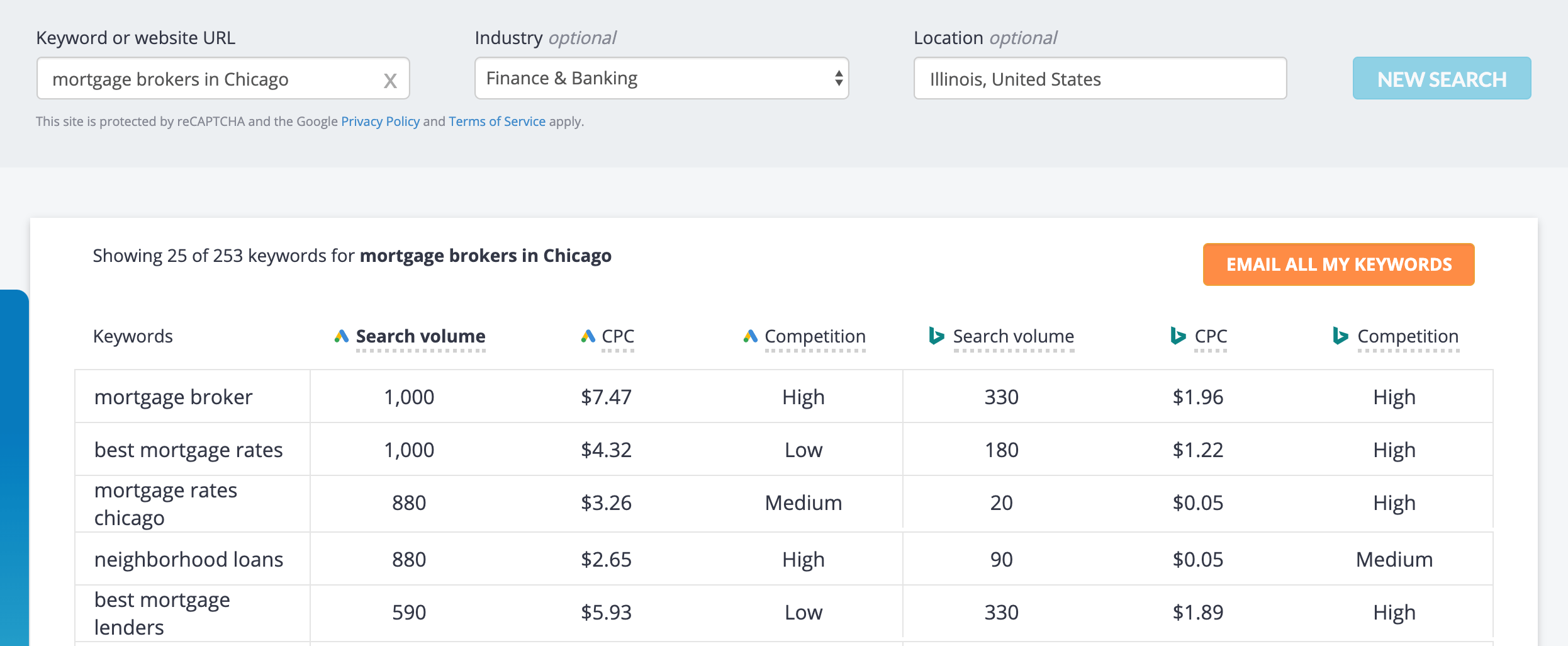
Task: Click the $4.32 CPC value
Action: (606, 450)
